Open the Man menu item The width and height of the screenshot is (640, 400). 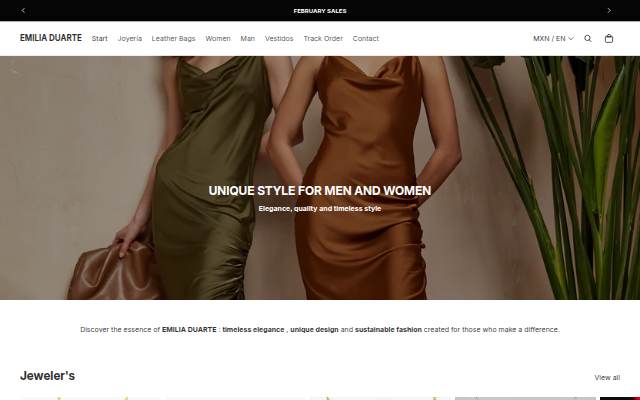[247, 38]
